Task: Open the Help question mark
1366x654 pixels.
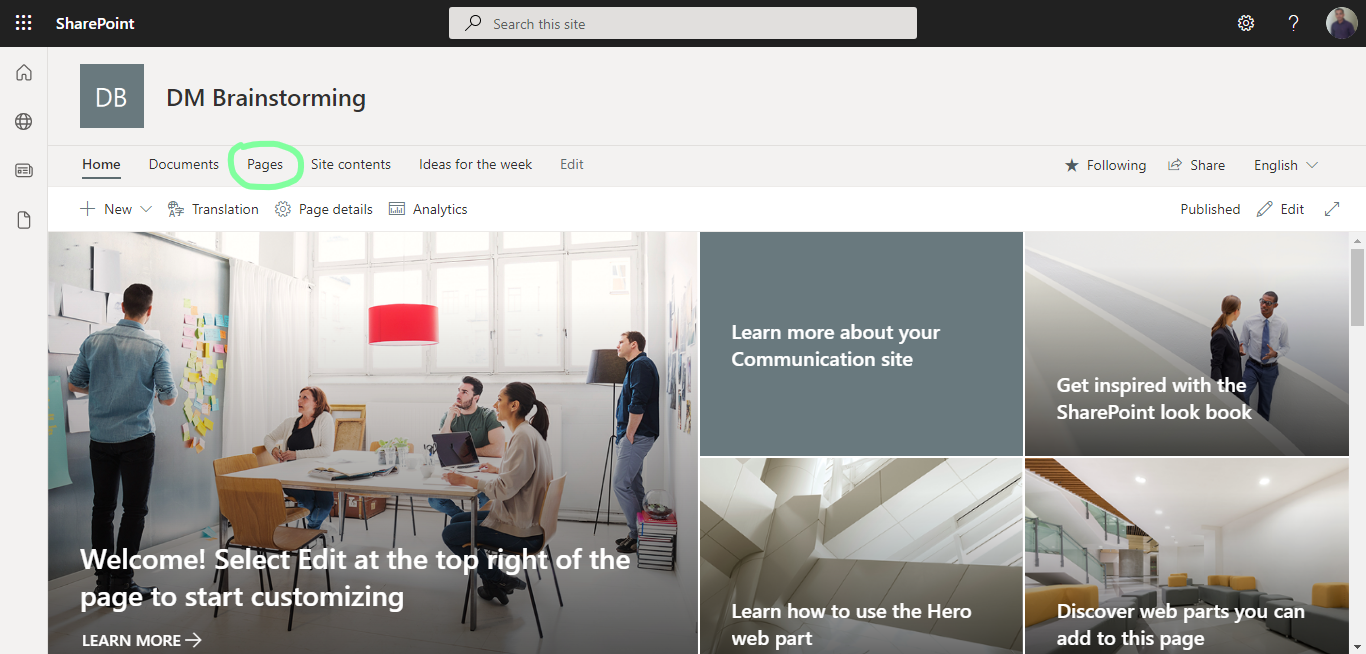Action: (1293, 22)
